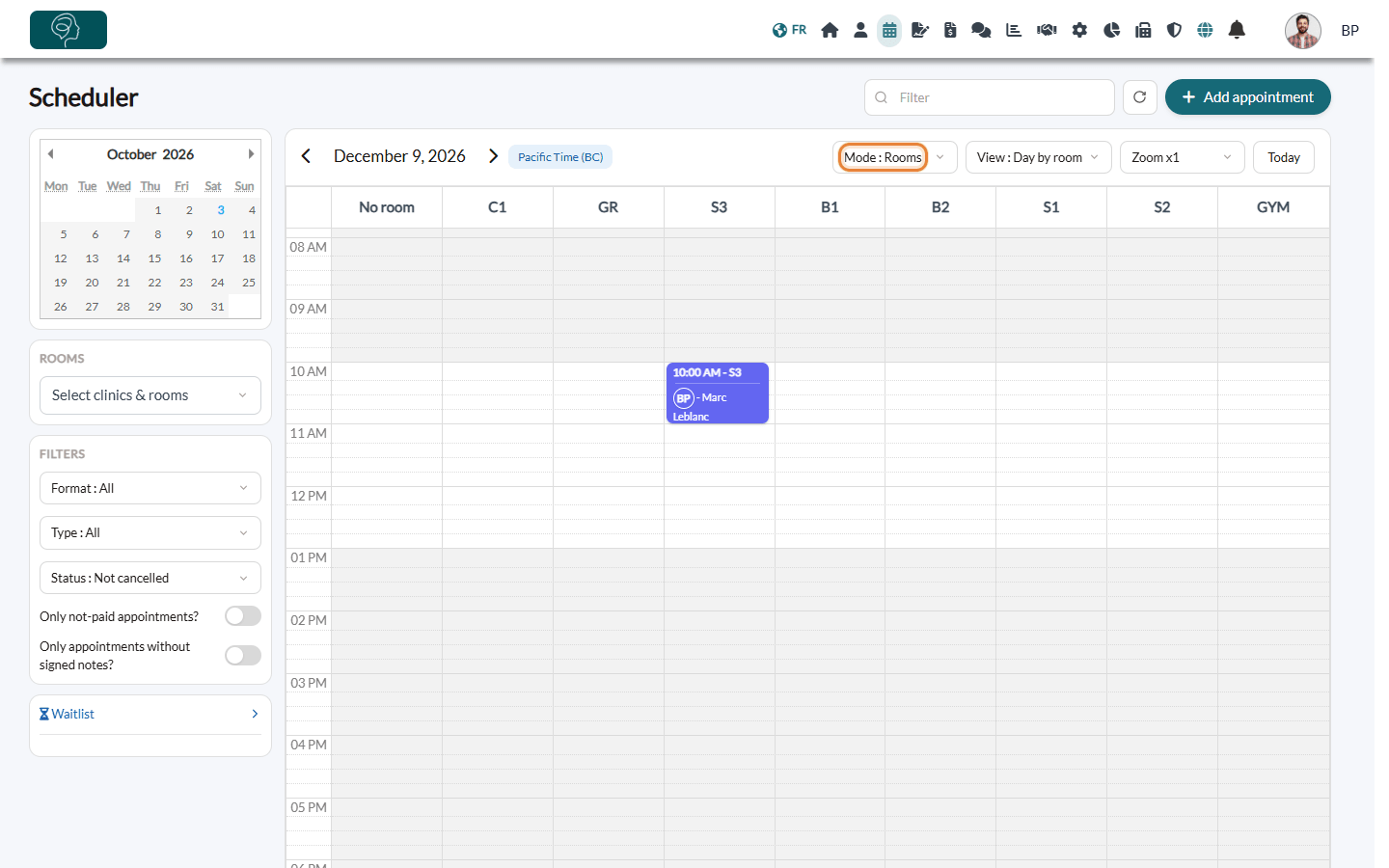Go to next day arrow

tap(493, 156)
